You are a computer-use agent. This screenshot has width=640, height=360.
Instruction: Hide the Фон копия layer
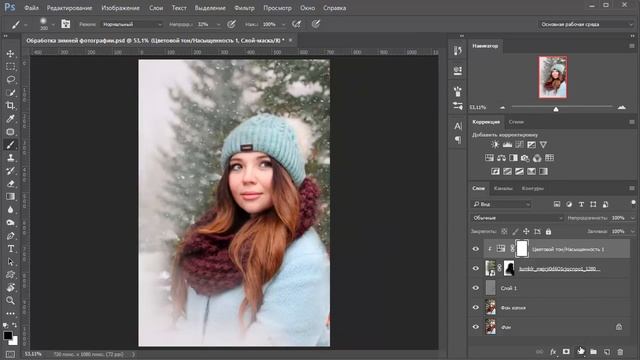click(476, 307)
